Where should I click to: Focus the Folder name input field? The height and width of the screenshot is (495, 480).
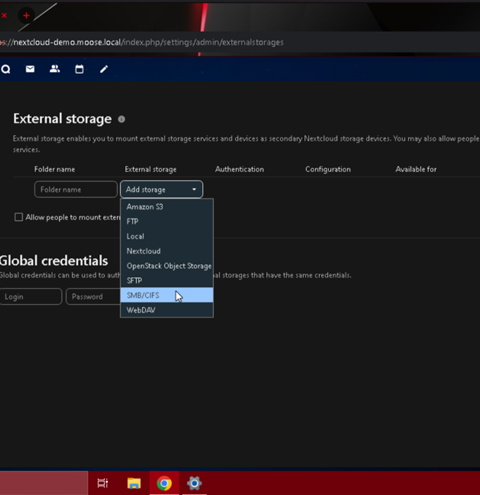[x=76, y=189]
